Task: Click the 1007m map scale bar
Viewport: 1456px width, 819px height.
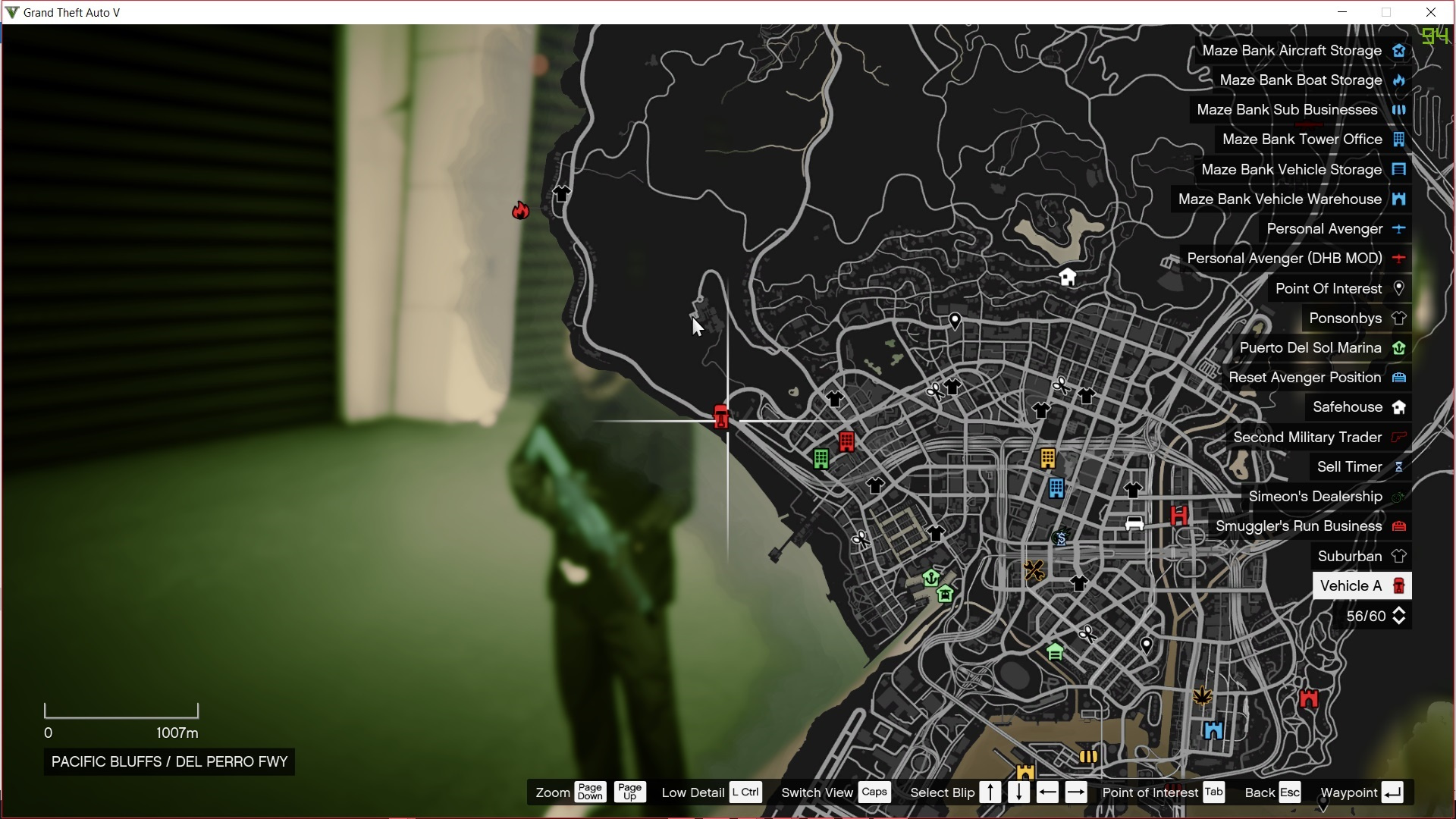Action: point(121,711)
